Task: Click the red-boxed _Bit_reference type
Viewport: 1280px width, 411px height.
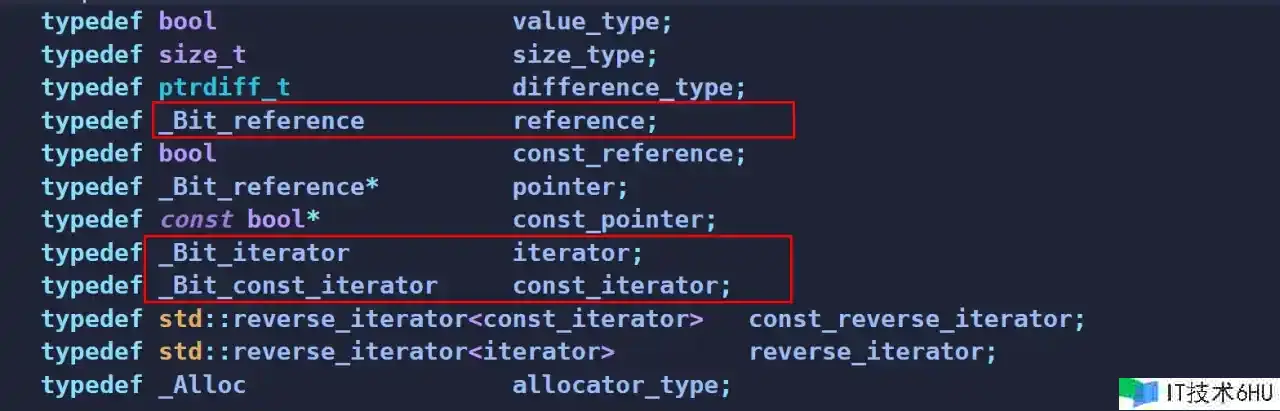Action: (x=261, y=120)
